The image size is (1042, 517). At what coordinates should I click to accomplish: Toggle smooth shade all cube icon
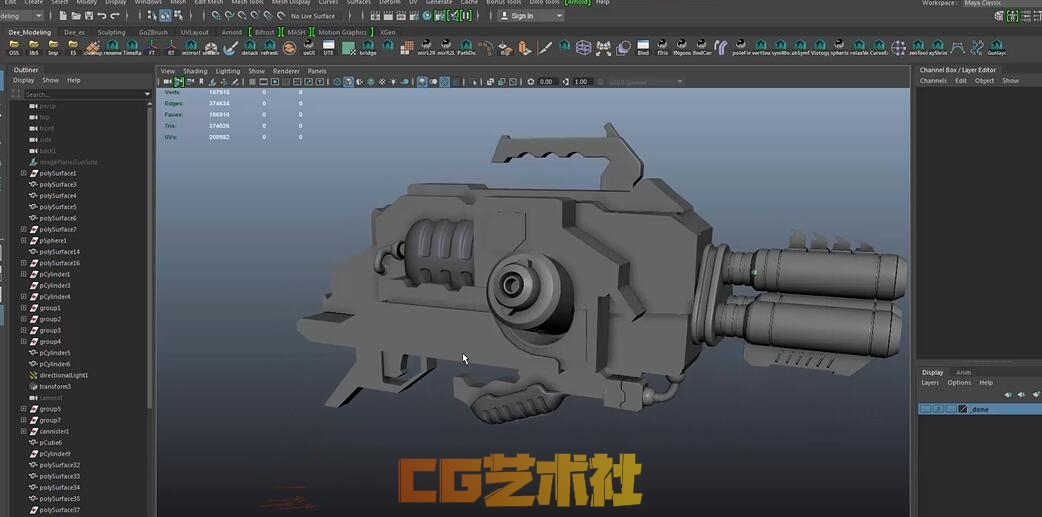(x=348, y=82)
